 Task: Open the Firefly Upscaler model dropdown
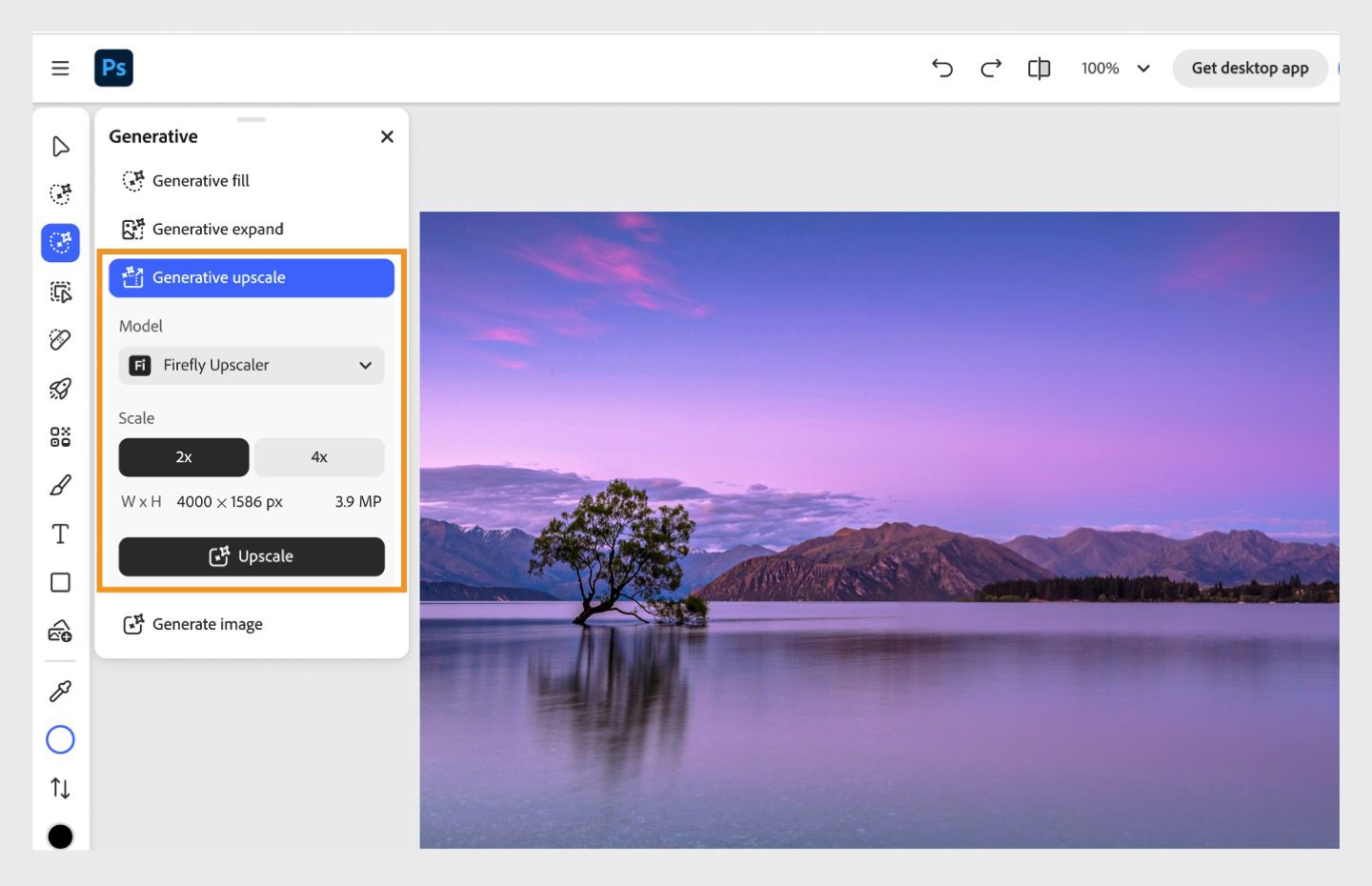251,365
